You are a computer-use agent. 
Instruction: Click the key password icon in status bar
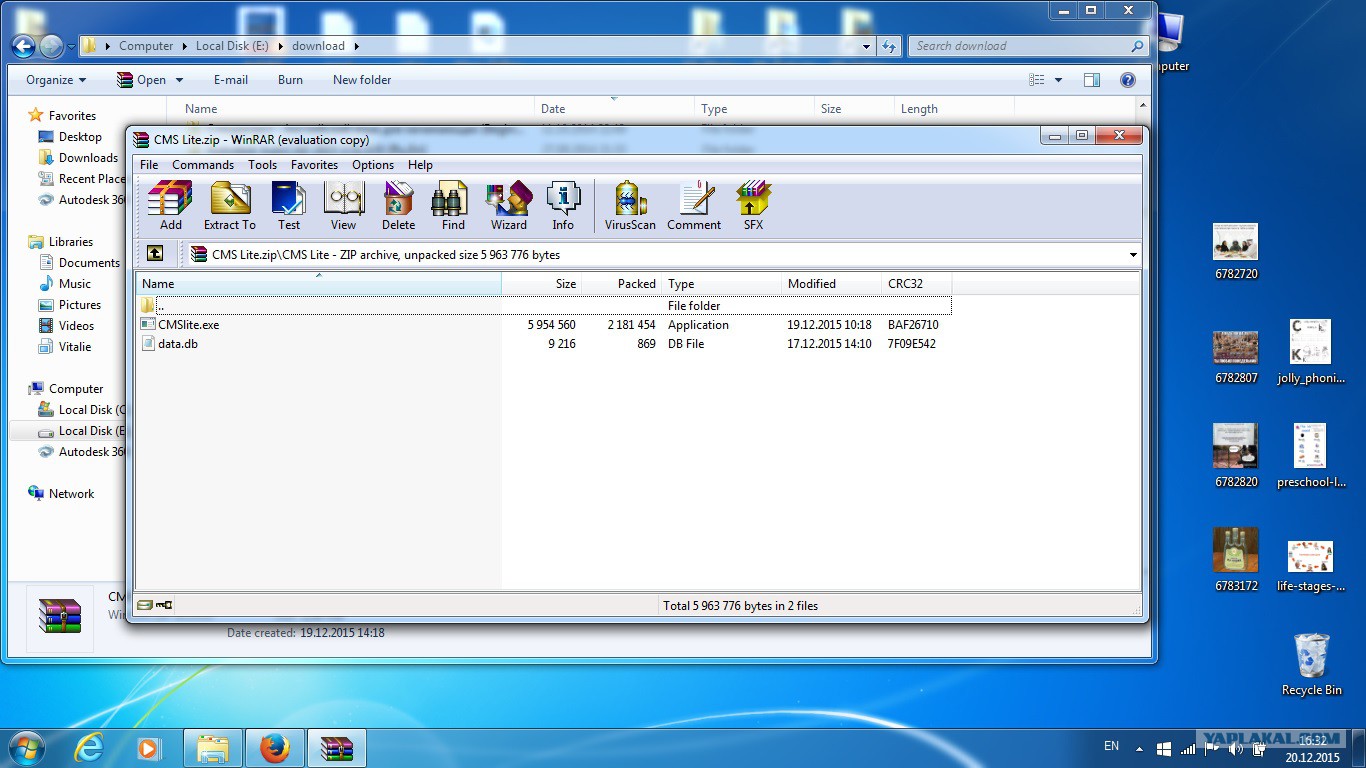pyautogui.click(x=164, y=605)
